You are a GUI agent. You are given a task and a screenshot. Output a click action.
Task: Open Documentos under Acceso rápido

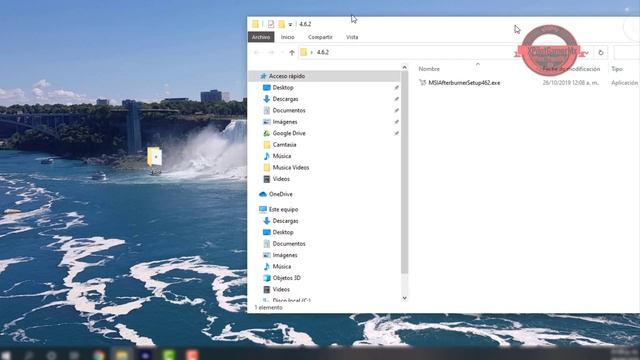[289, 111]
